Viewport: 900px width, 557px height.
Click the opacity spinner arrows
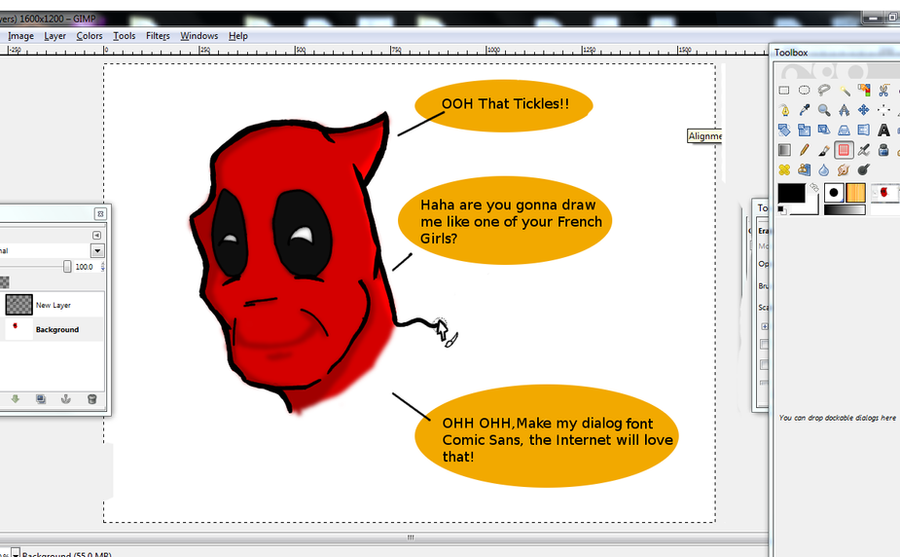tap(103, 267)
